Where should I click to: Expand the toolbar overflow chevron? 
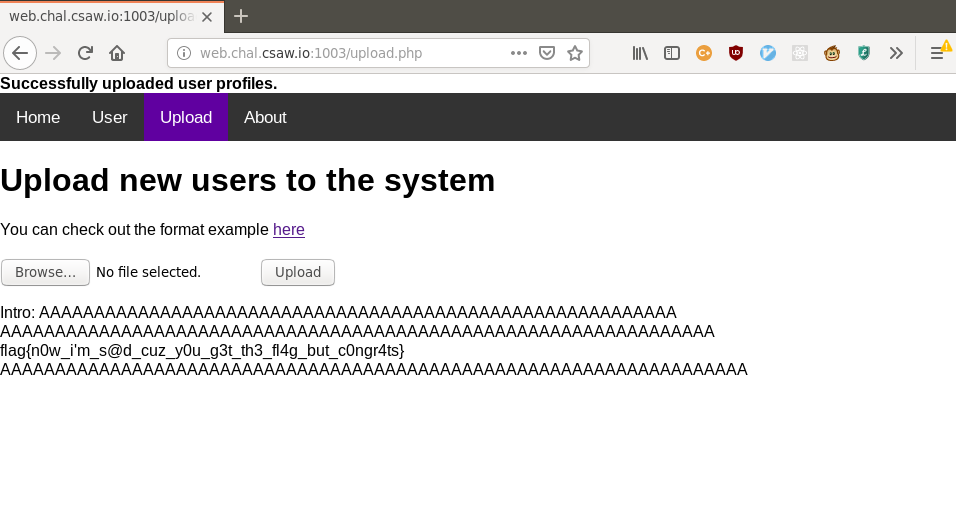coord(896,53)
